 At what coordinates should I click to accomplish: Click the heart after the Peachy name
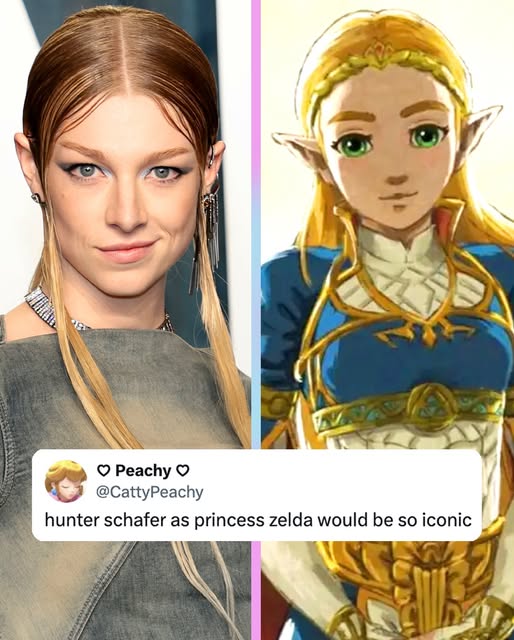(182, 471)
